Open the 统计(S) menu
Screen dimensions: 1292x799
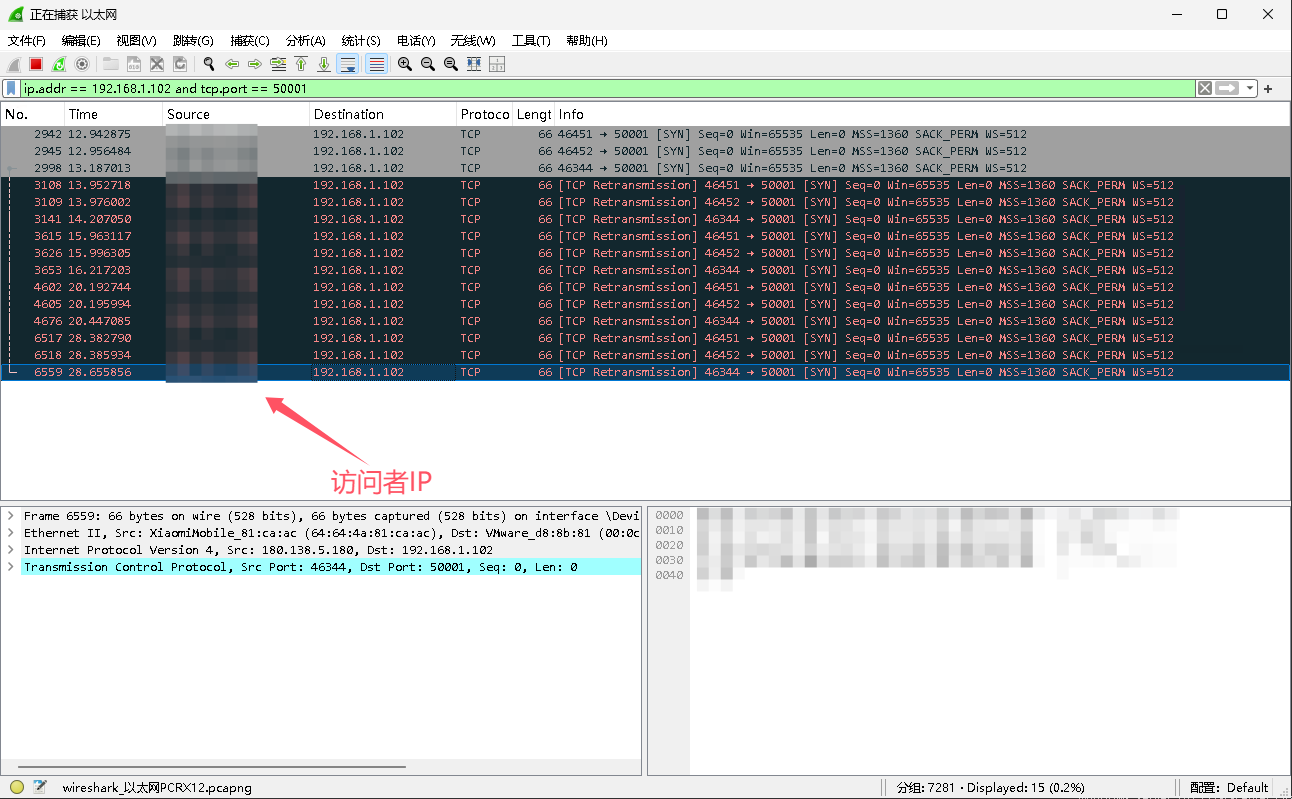360,41
